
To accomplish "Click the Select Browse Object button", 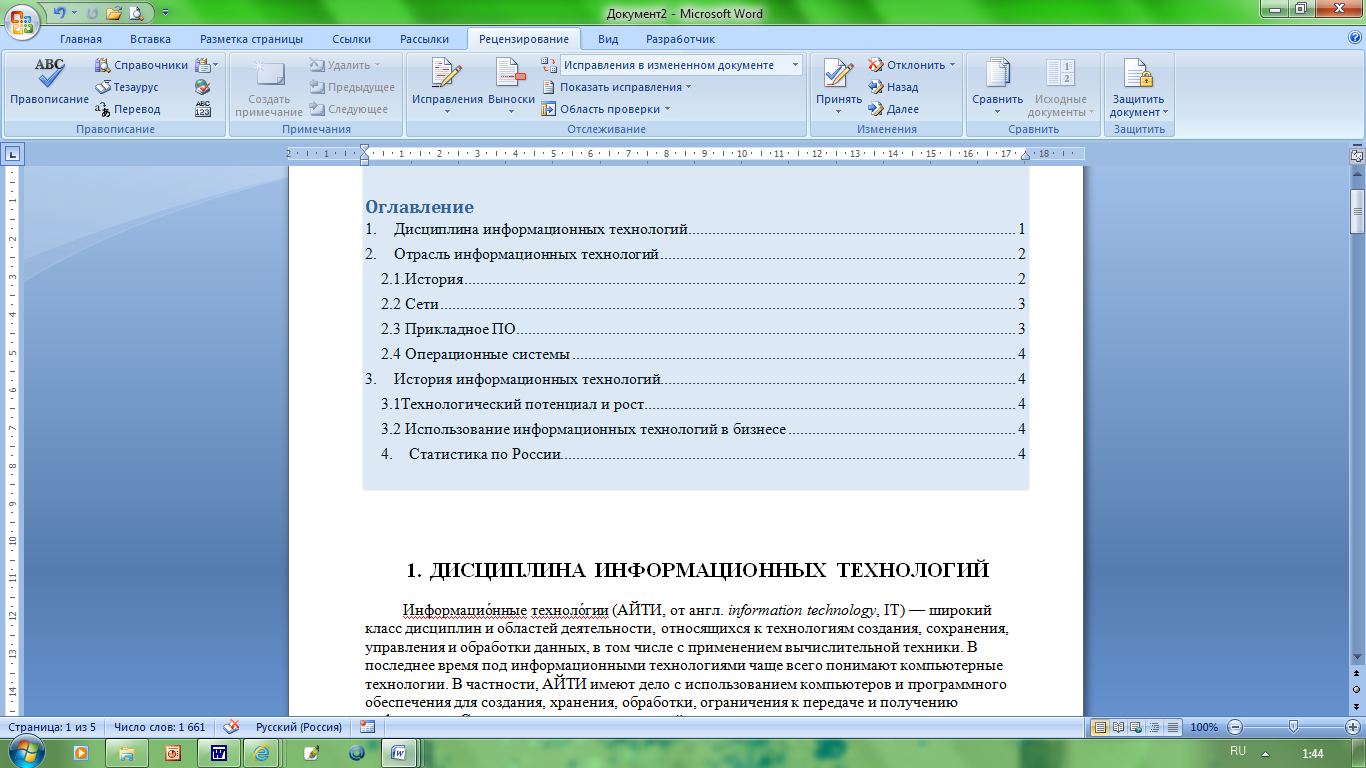I will point(1357,689).
